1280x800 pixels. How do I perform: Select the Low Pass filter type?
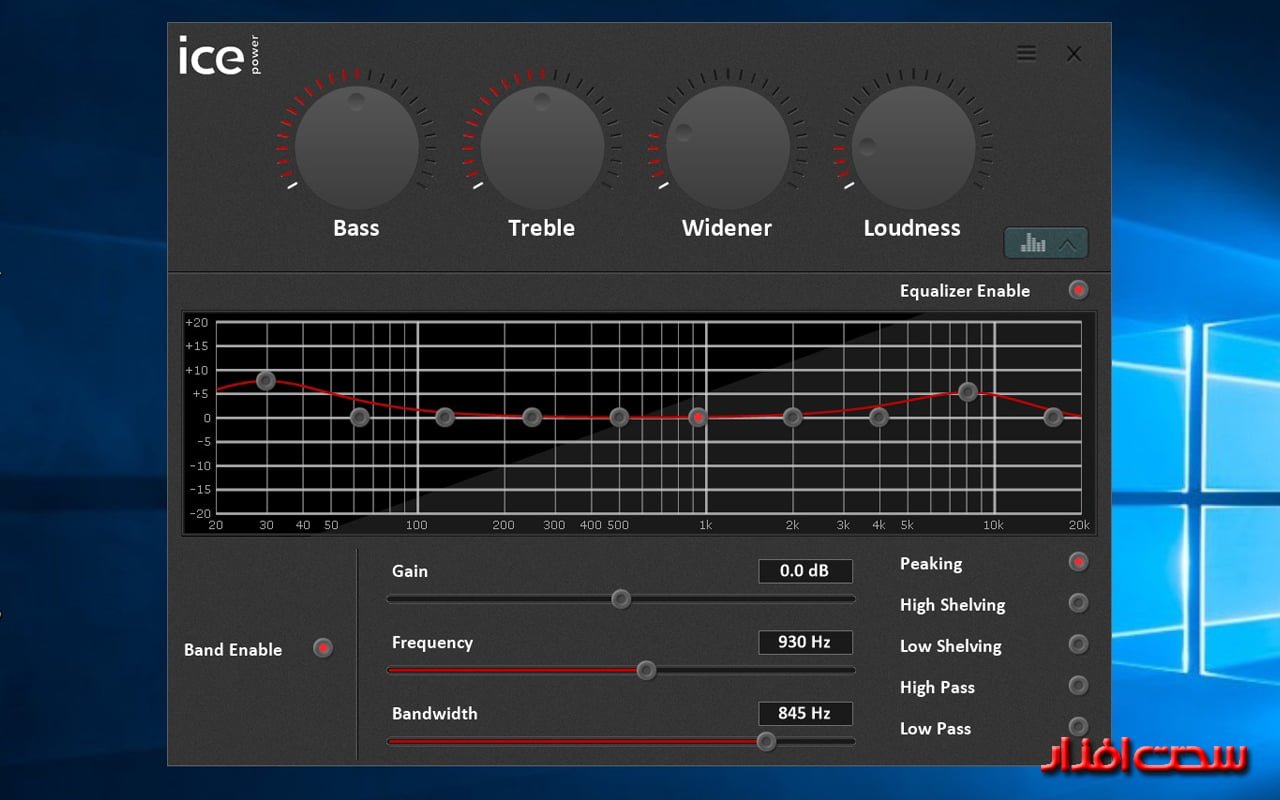click(1078, 726)
